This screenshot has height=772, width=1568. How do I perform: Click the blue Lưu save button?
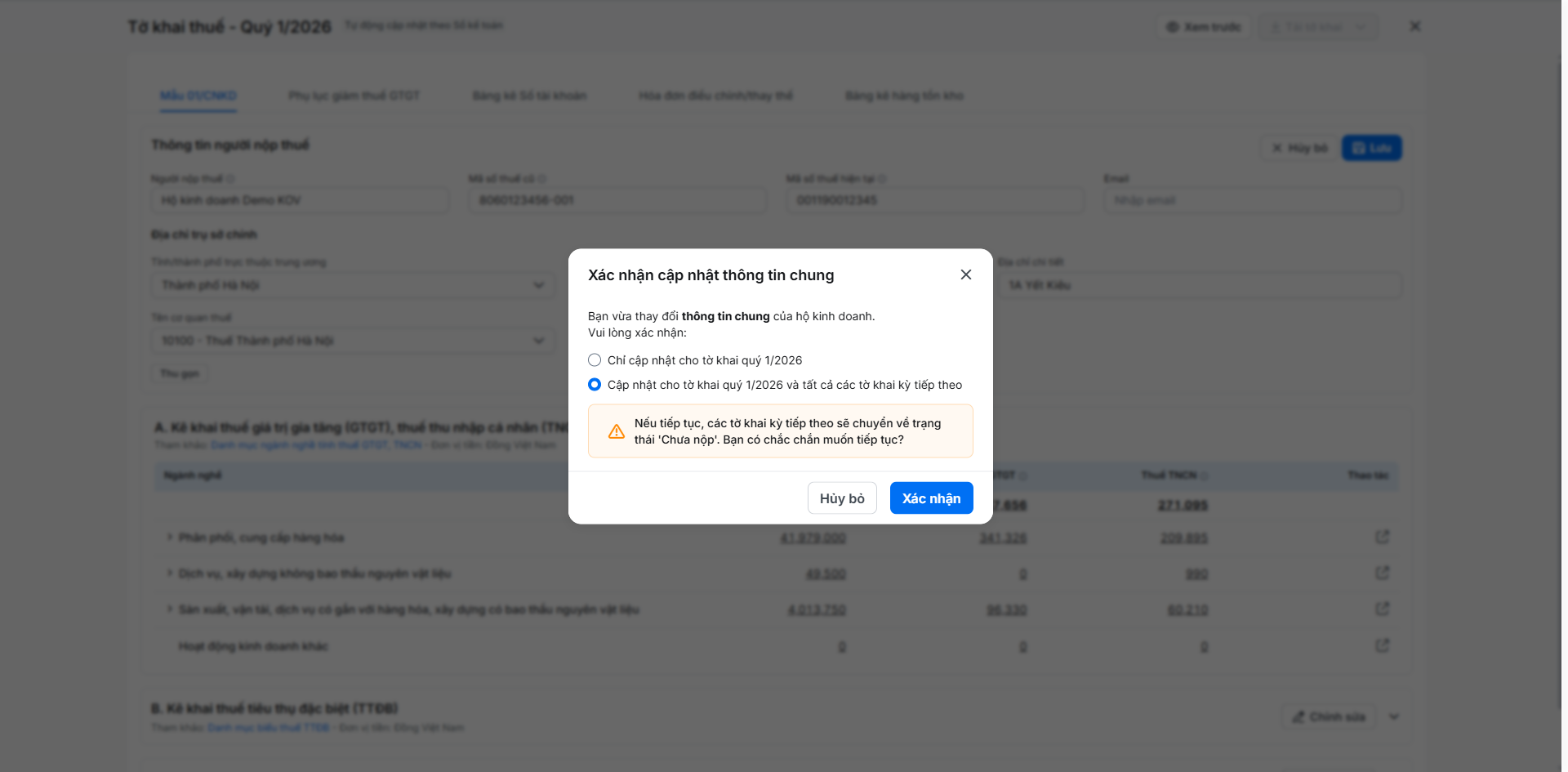coord(1371,148)
